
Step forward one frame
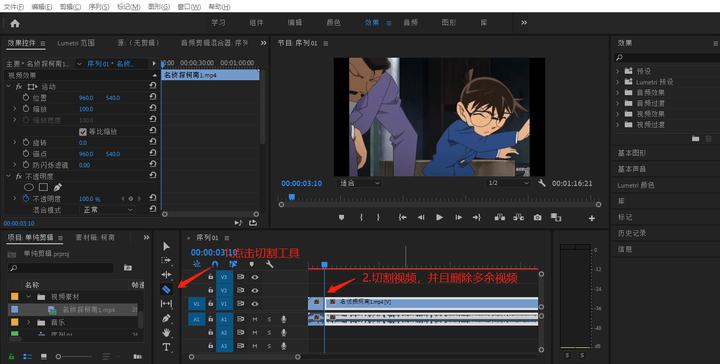[x=458, y=218]
